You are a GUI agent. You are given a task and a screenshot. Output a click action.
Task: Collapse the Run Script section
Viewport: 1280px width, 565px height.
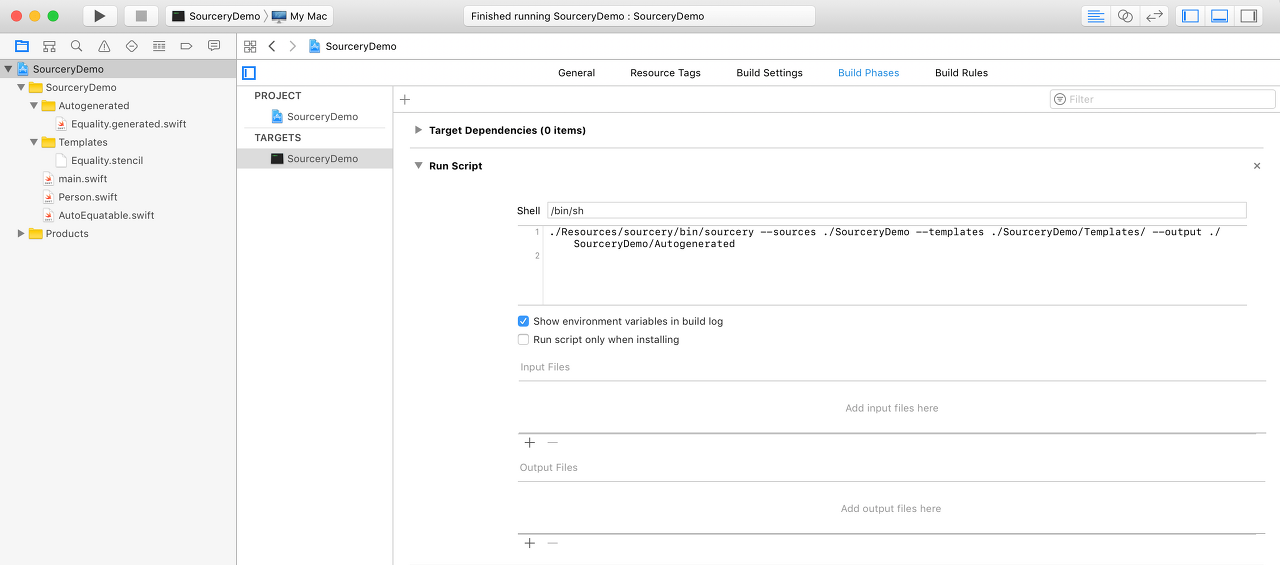pos(418,166)
